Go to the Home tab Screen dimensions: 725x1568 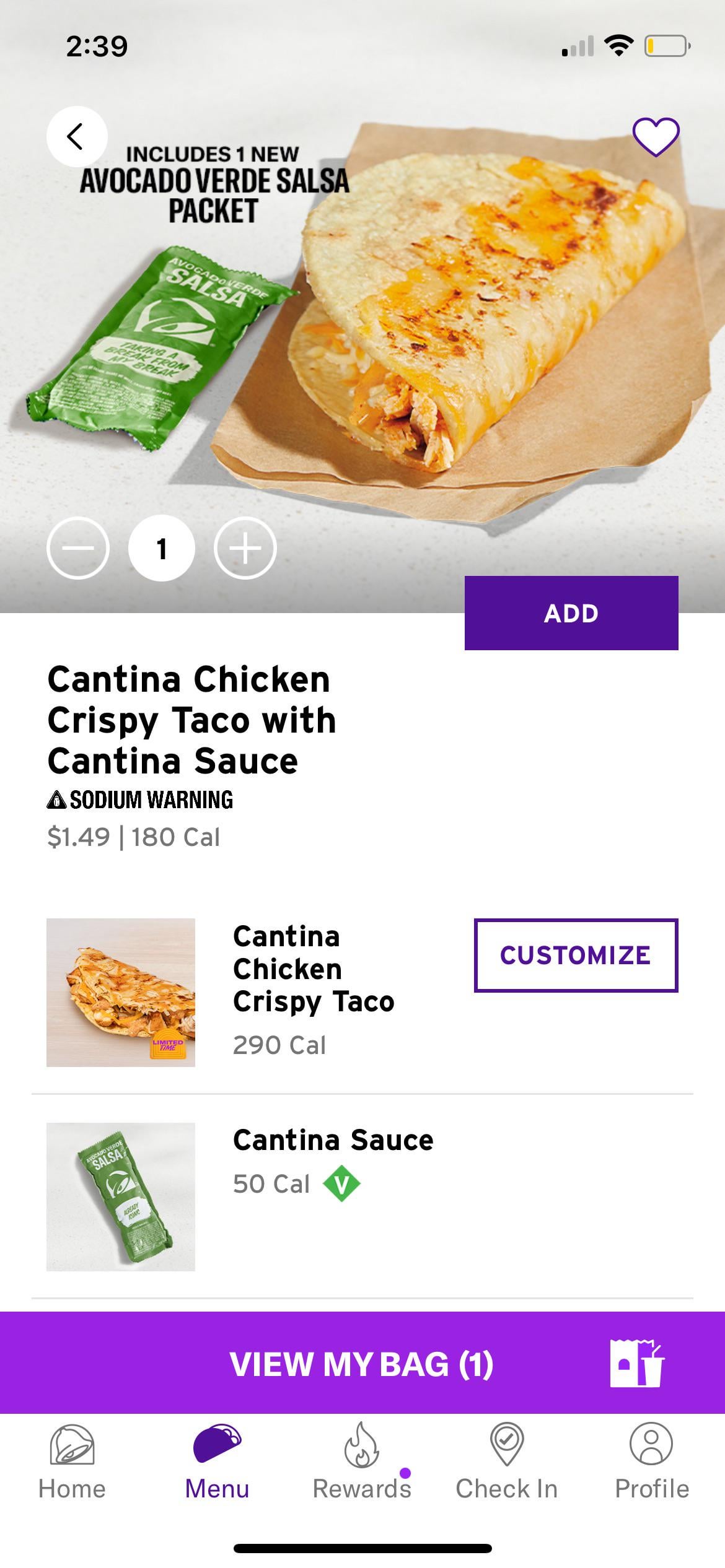(x=72, y=1460)
